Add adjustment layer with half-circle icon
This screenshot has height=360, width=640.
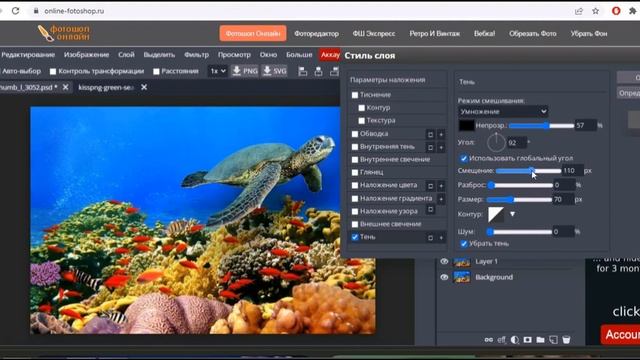click(x=515, y=340)
